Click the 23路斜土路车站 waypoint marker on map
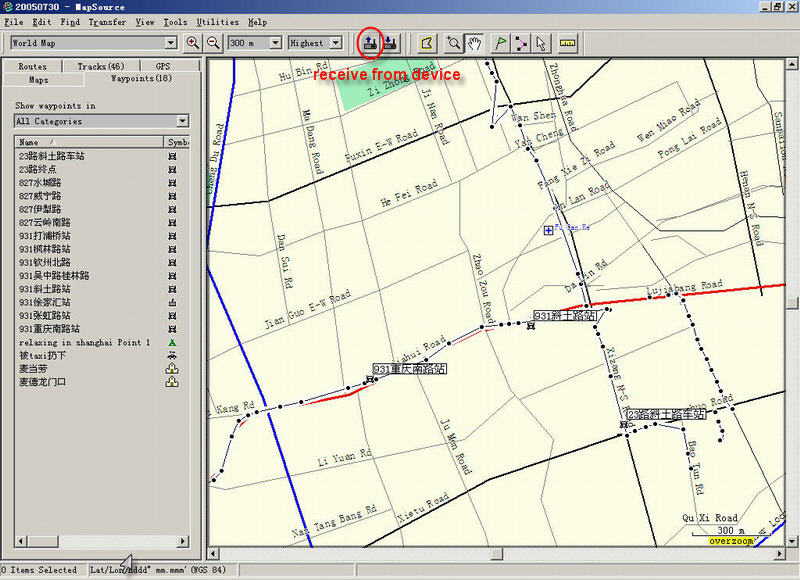The height and width of the screenshot is (580, 800). tap(623, 424)
